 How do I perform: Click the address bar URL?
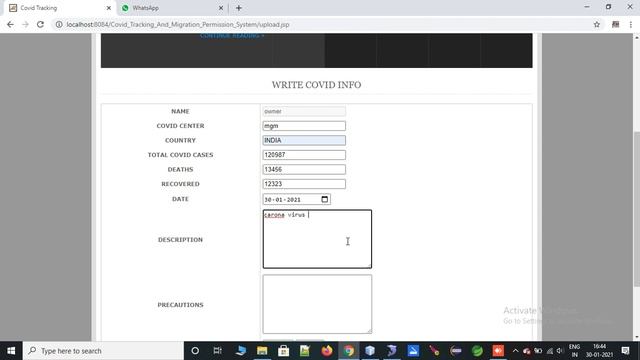(178, 24)
